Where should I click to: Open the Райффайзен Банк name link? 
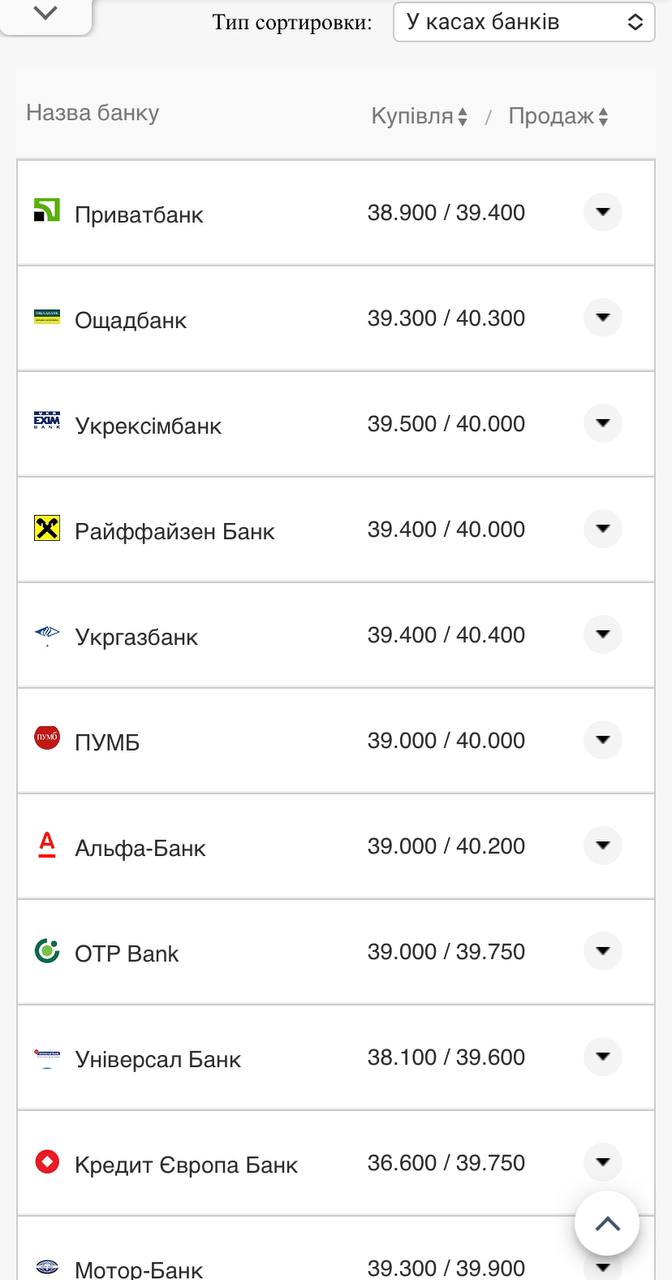pyautogui.click(x=174, y=532)
